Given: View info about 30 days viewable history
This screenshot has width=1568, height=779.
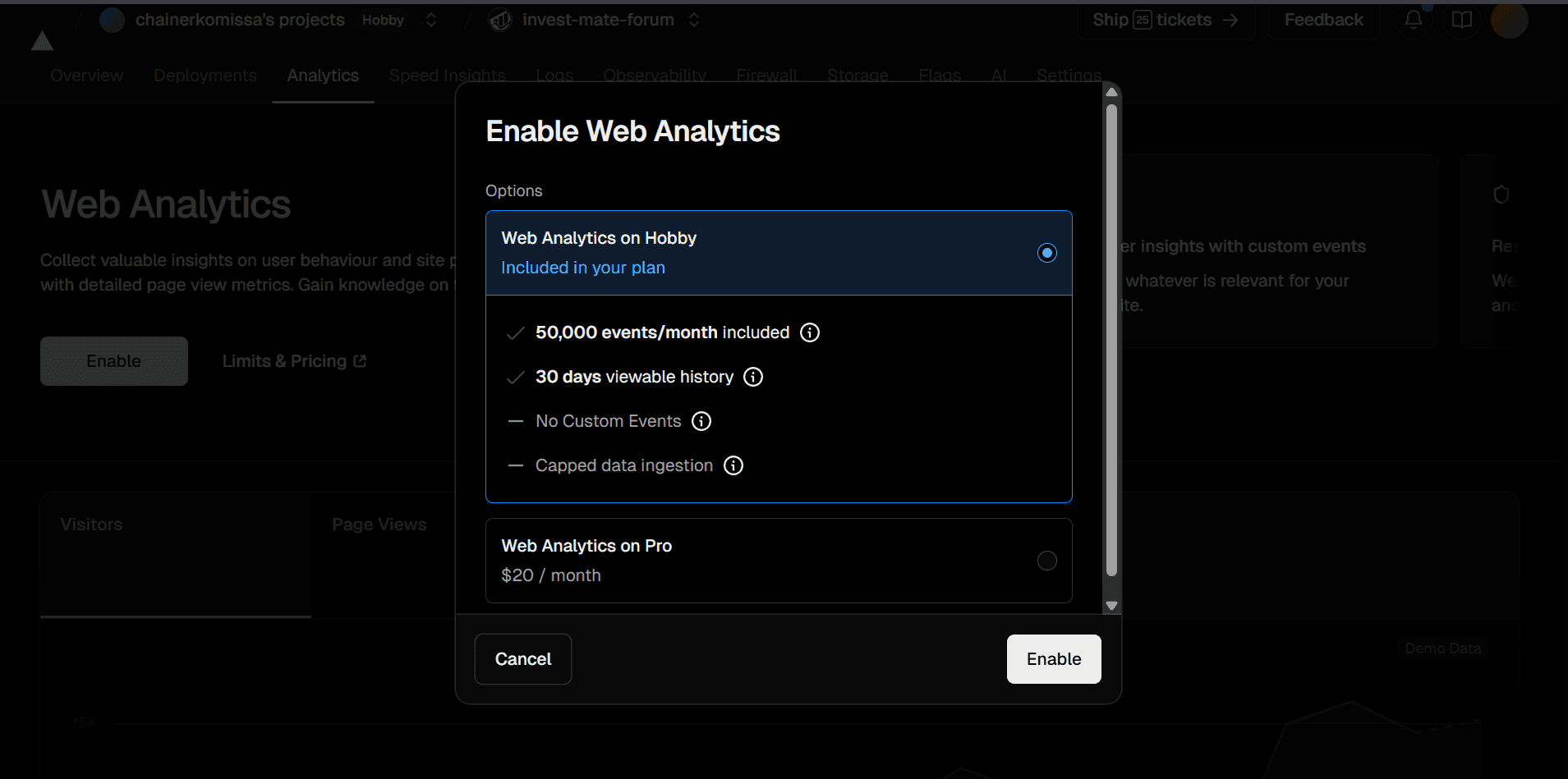Looking at the screenshot, I should pos(752,377).
